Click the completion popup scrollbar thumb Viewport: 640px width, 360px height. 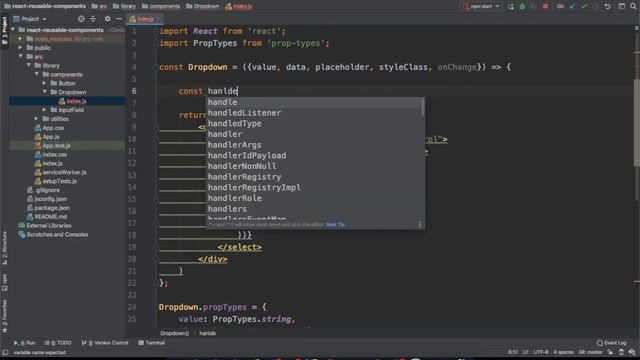[x=423, y=107]
